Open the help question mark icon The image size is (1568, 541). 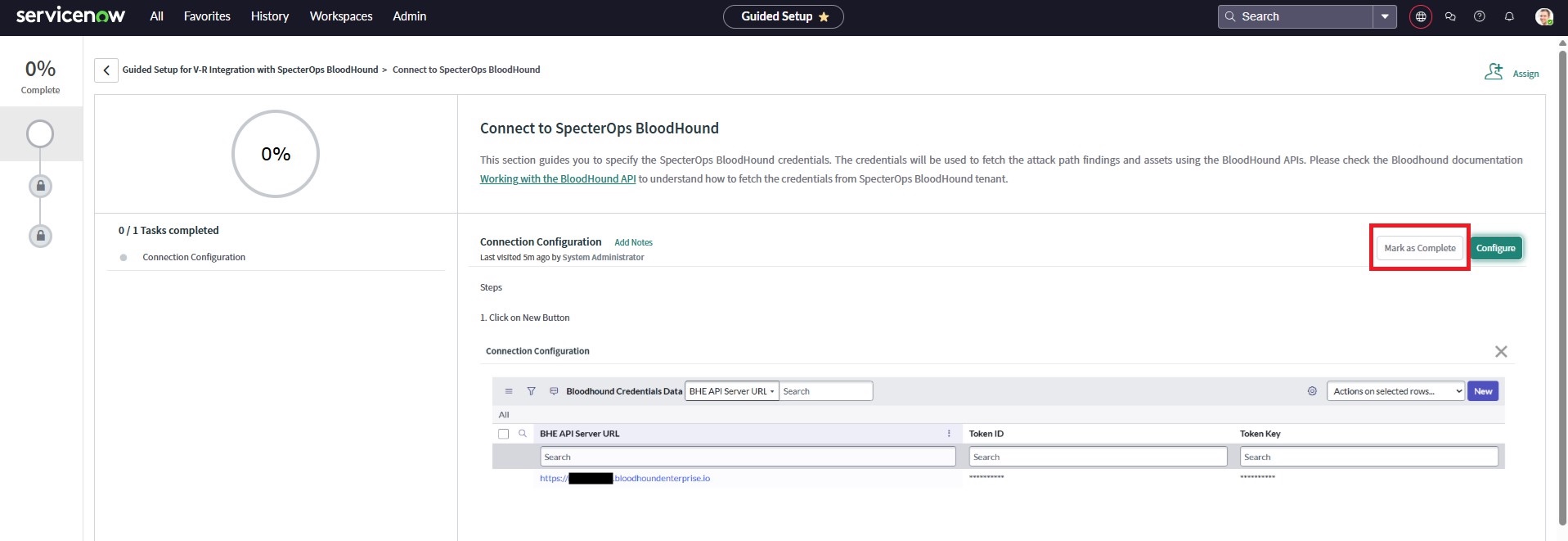(x=1480, y=16)
